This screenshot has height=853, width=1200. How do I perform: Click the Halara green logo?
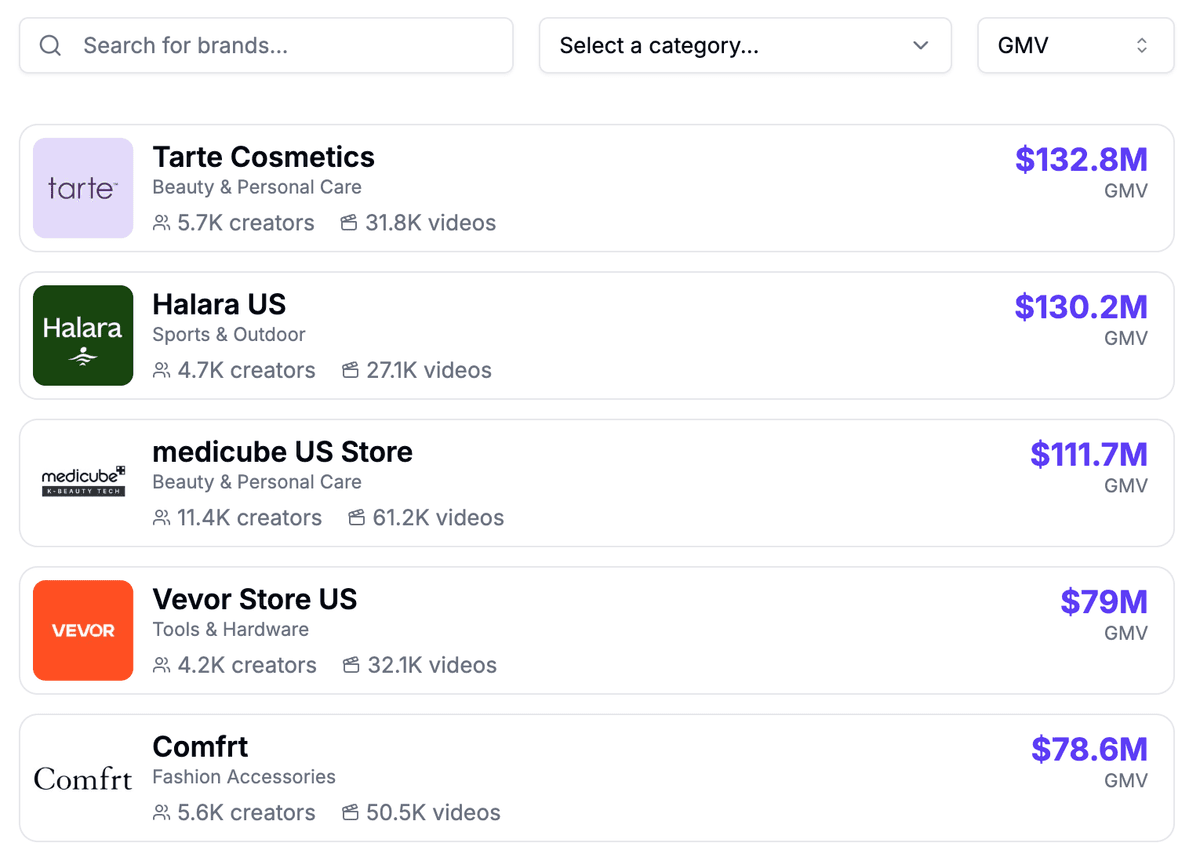83,335
